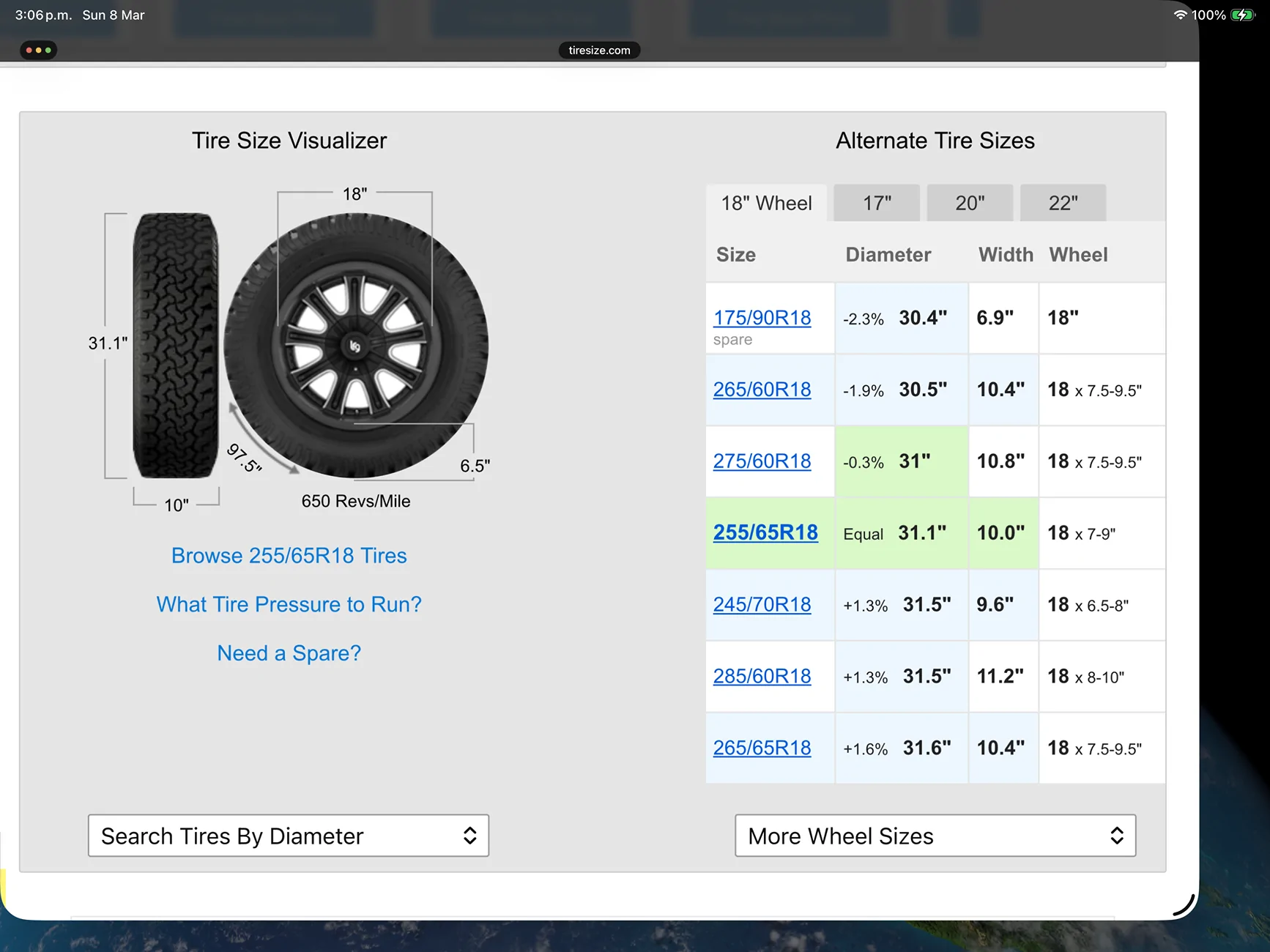Tap the battery charging icon
Viewport: 1270px width, 952px height.
point(1243,15)
